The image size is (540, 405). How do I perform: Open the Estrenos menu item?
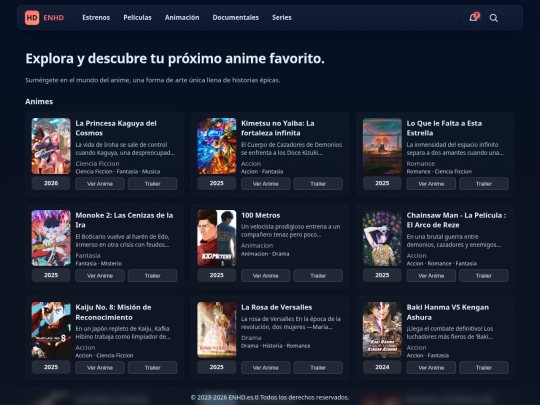click(x=96, y=18)
